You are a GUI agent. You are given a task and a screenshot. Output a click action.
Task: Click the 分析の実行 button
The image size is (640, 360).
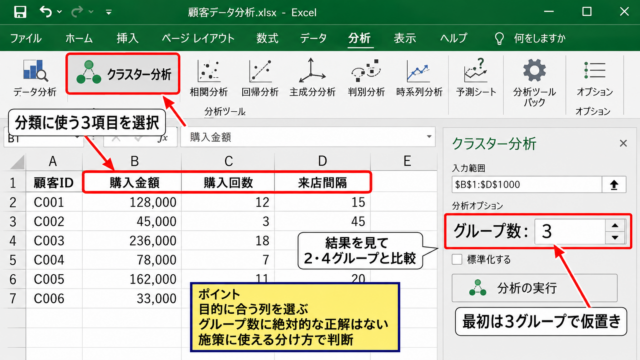[534, 288]
